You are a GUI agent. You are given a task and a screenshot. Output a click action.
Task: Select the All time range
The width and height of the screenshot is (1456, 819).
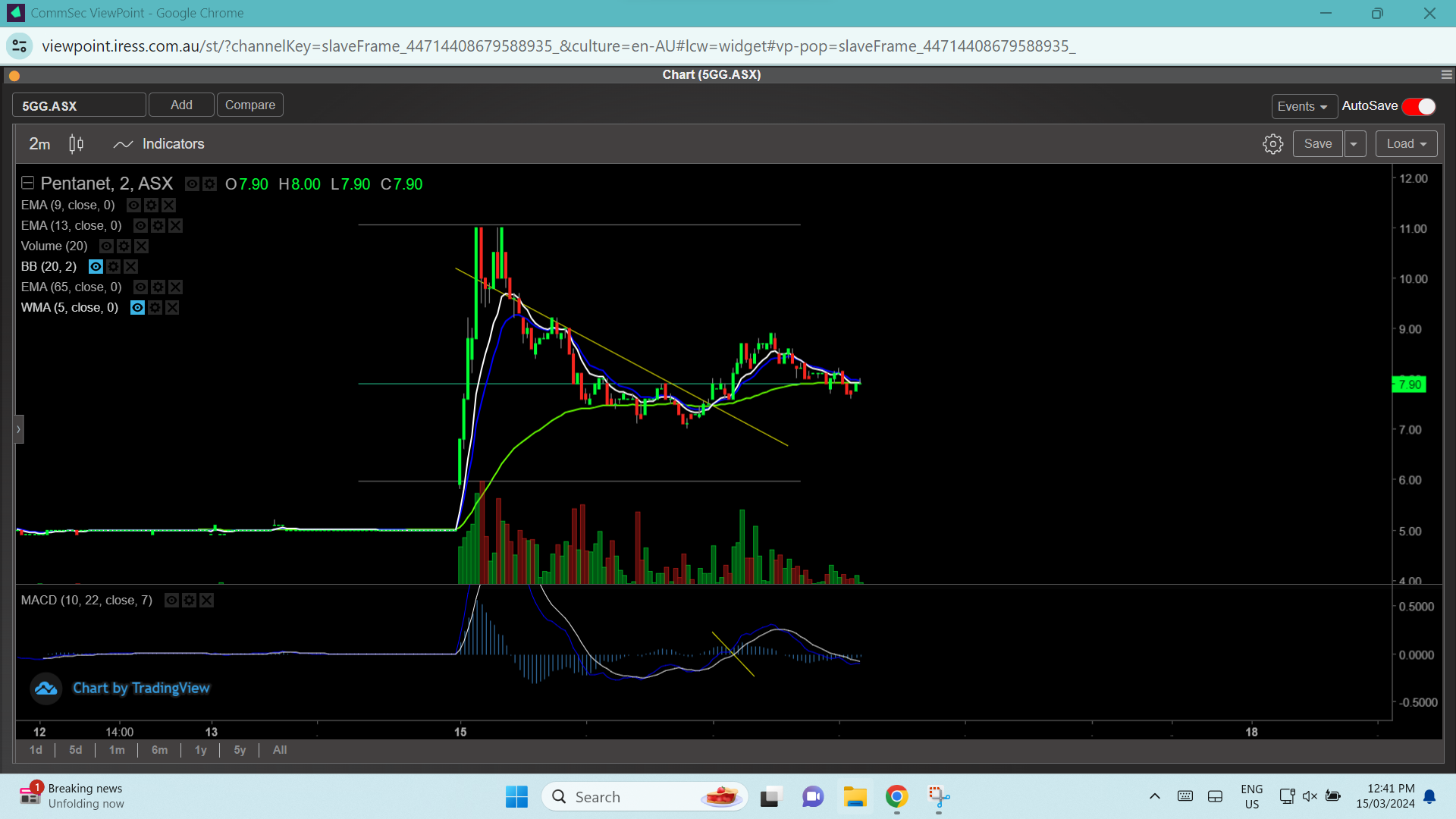click(280, 750)
